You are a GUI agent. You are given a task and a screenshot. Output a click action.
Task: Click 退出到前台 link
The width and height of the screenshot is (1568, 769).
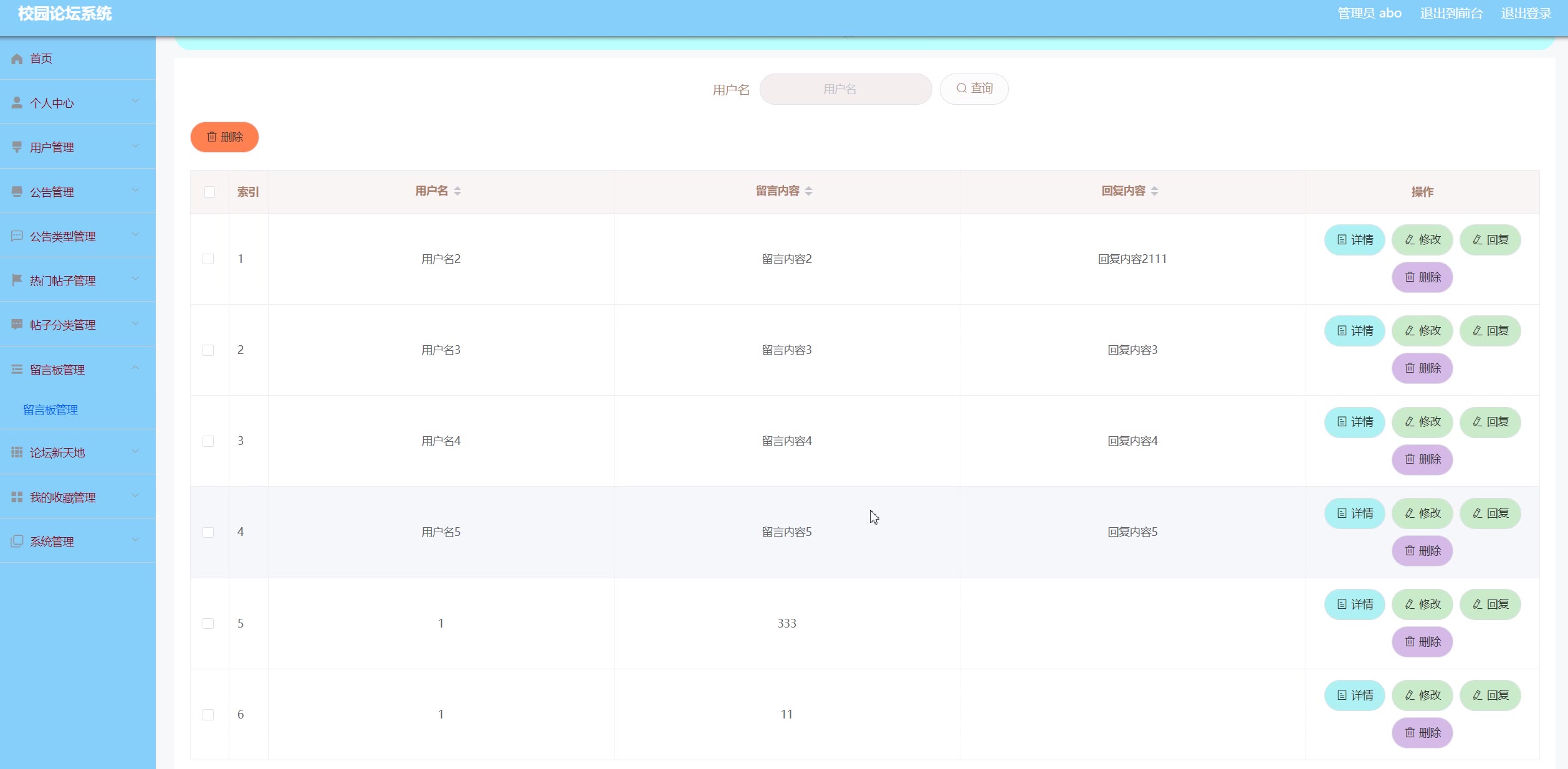coord(1451,13)
